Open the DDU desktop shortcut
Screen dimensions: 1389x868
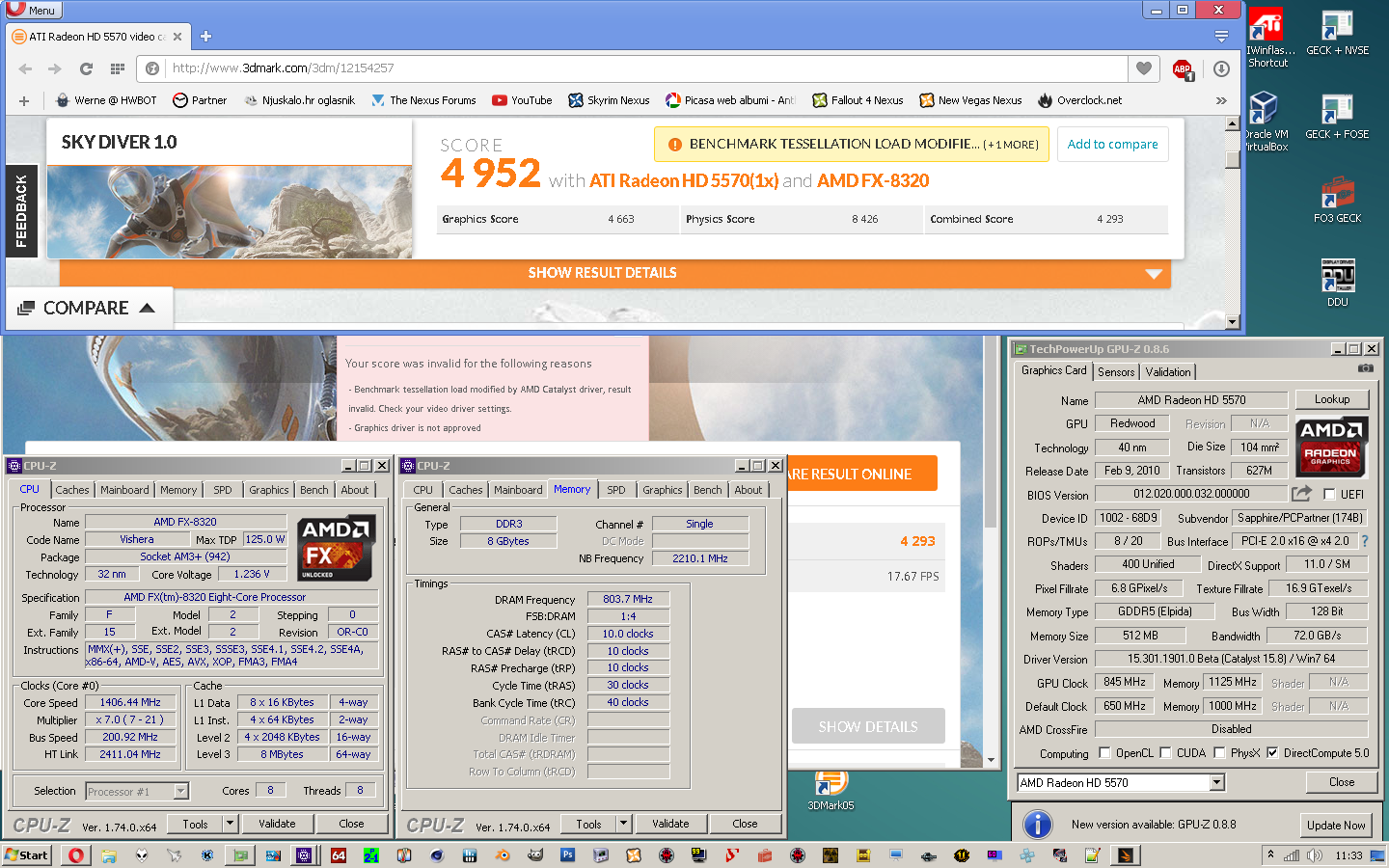[x=1337, y=283]
